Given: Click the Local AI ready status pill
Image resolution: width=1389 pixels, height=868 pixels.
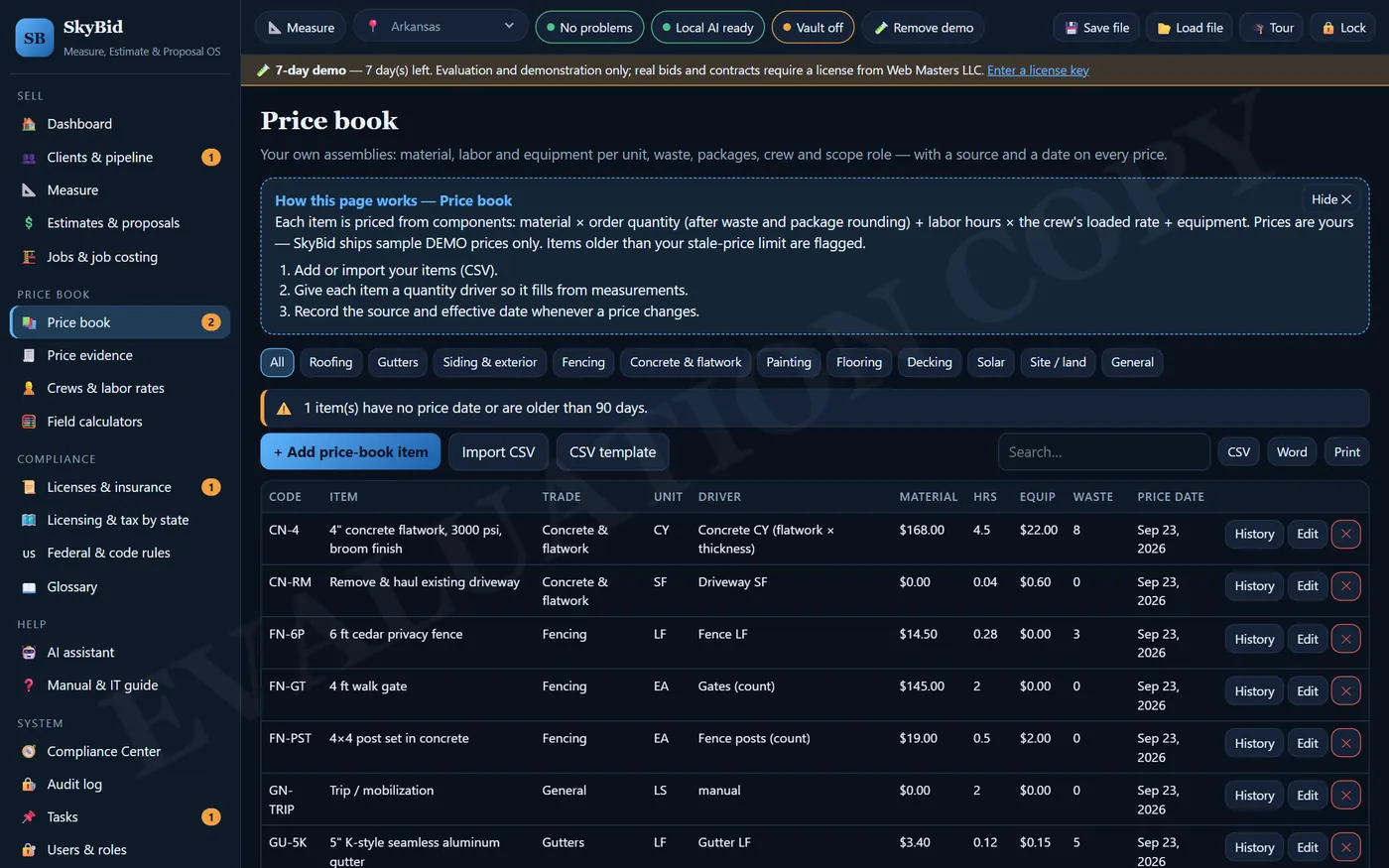Looking at the screenshot, I should (707, 28).
